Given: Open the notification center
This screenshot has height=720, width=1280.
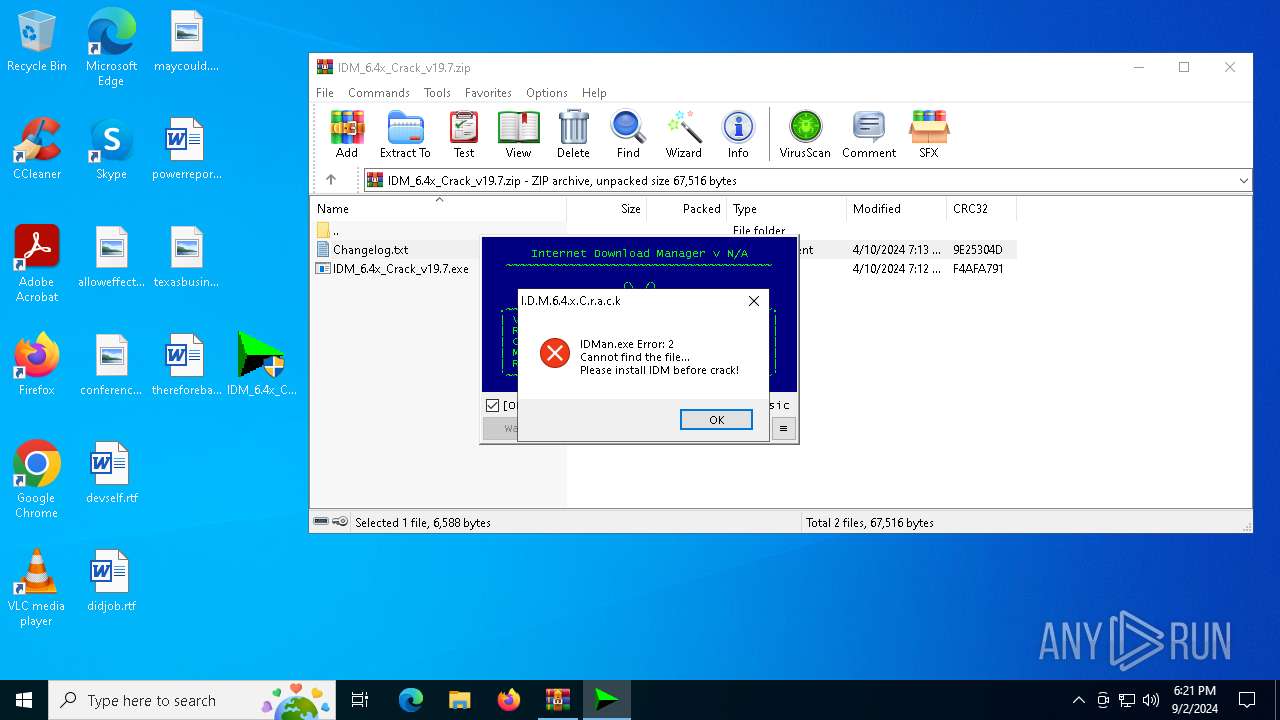Looking at the screenshot, I should (x=1247, y=700).
